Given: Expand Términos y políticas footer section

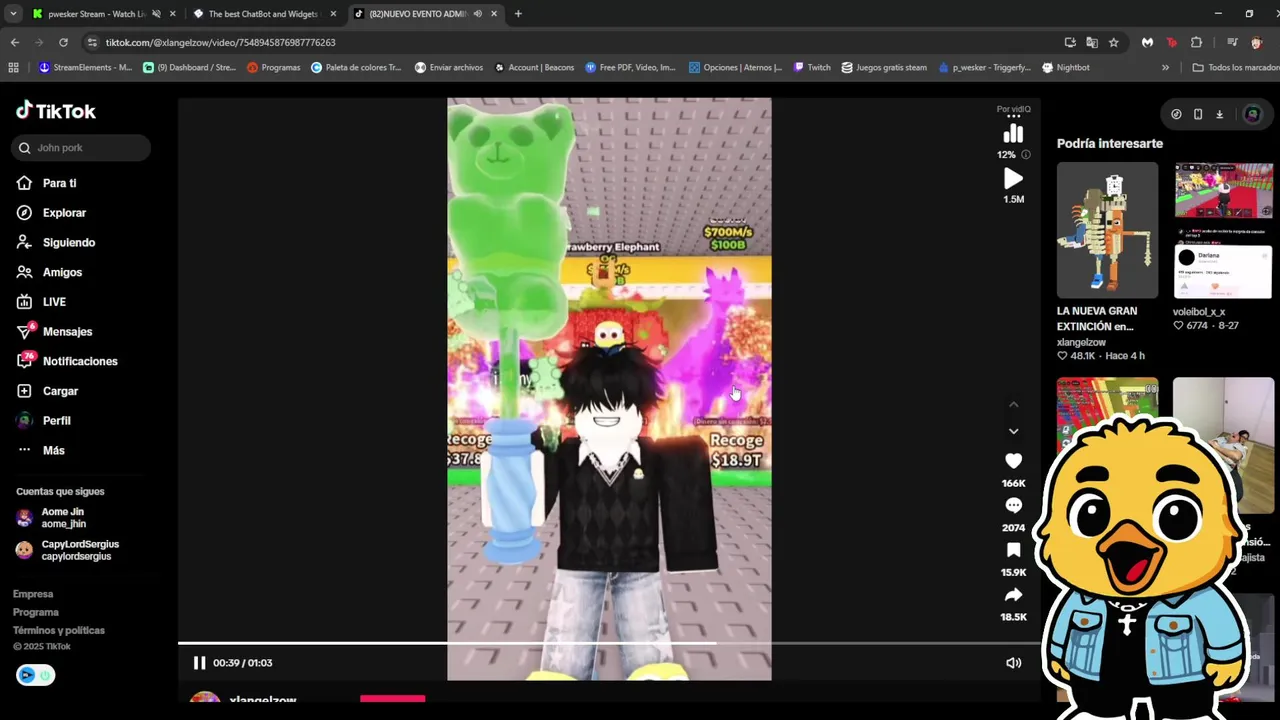Looking at the screenshot, I should pyautogui.click(x=59, y=631).
